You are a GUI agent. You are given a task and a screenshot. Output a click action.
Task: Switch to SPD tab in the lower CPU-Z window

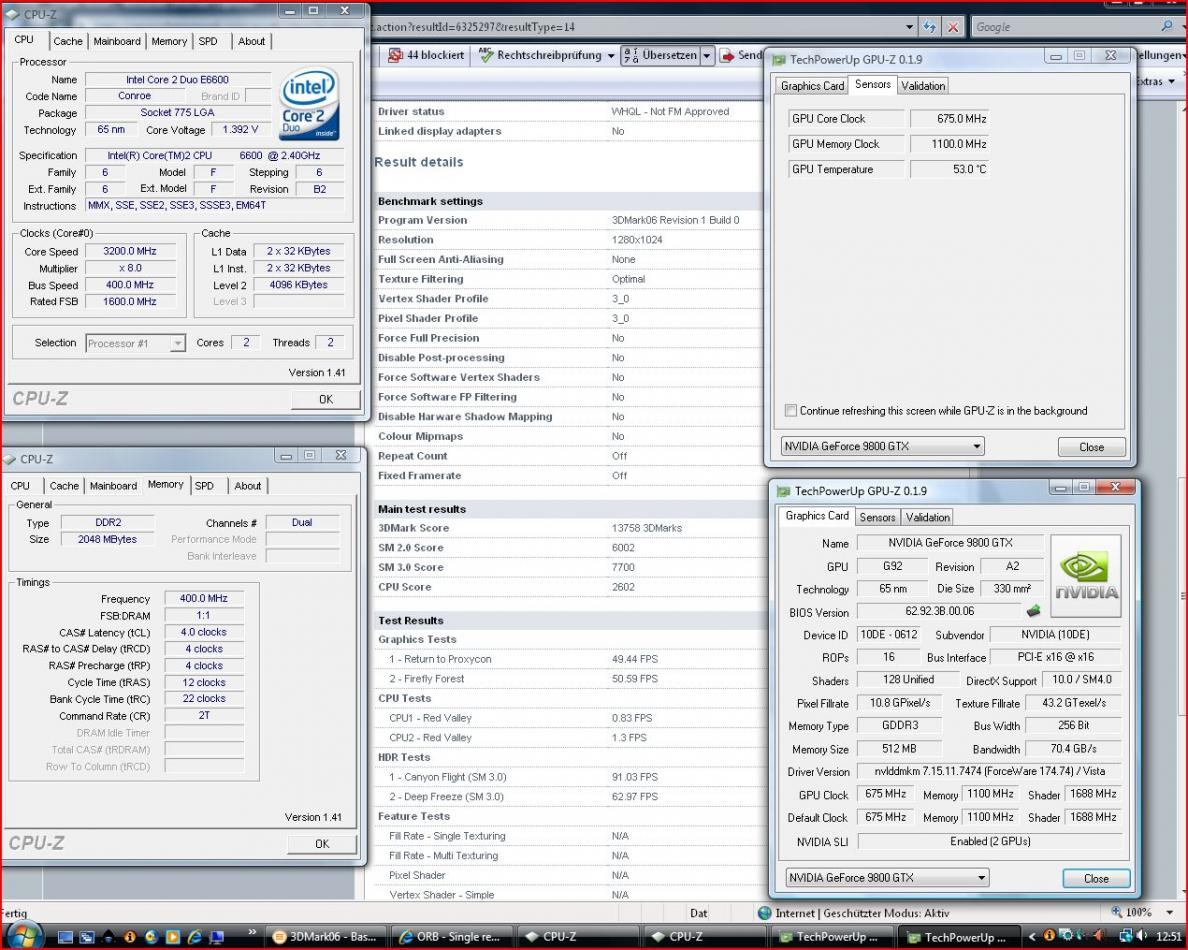205,486
